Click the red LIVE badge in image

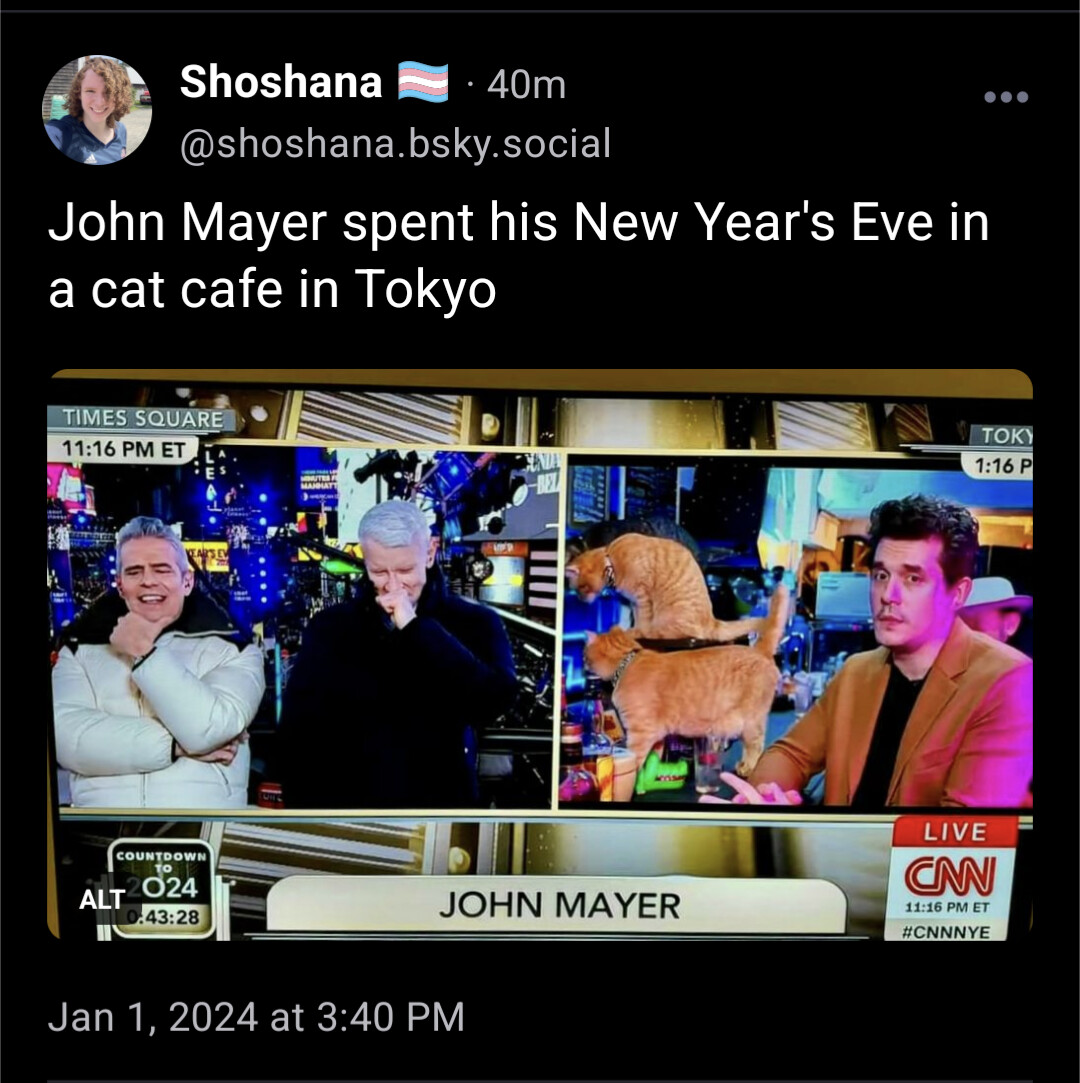pos(955,832)
